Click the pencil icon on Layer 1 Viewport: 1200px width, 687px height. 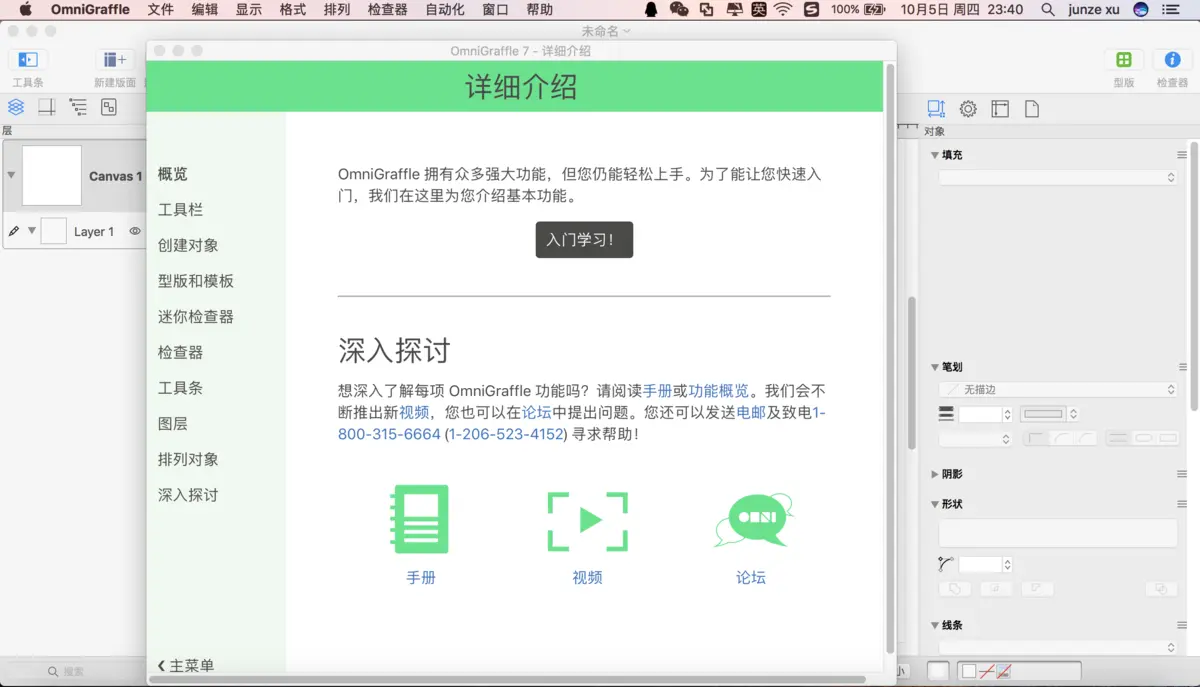(x=14, y=231)
